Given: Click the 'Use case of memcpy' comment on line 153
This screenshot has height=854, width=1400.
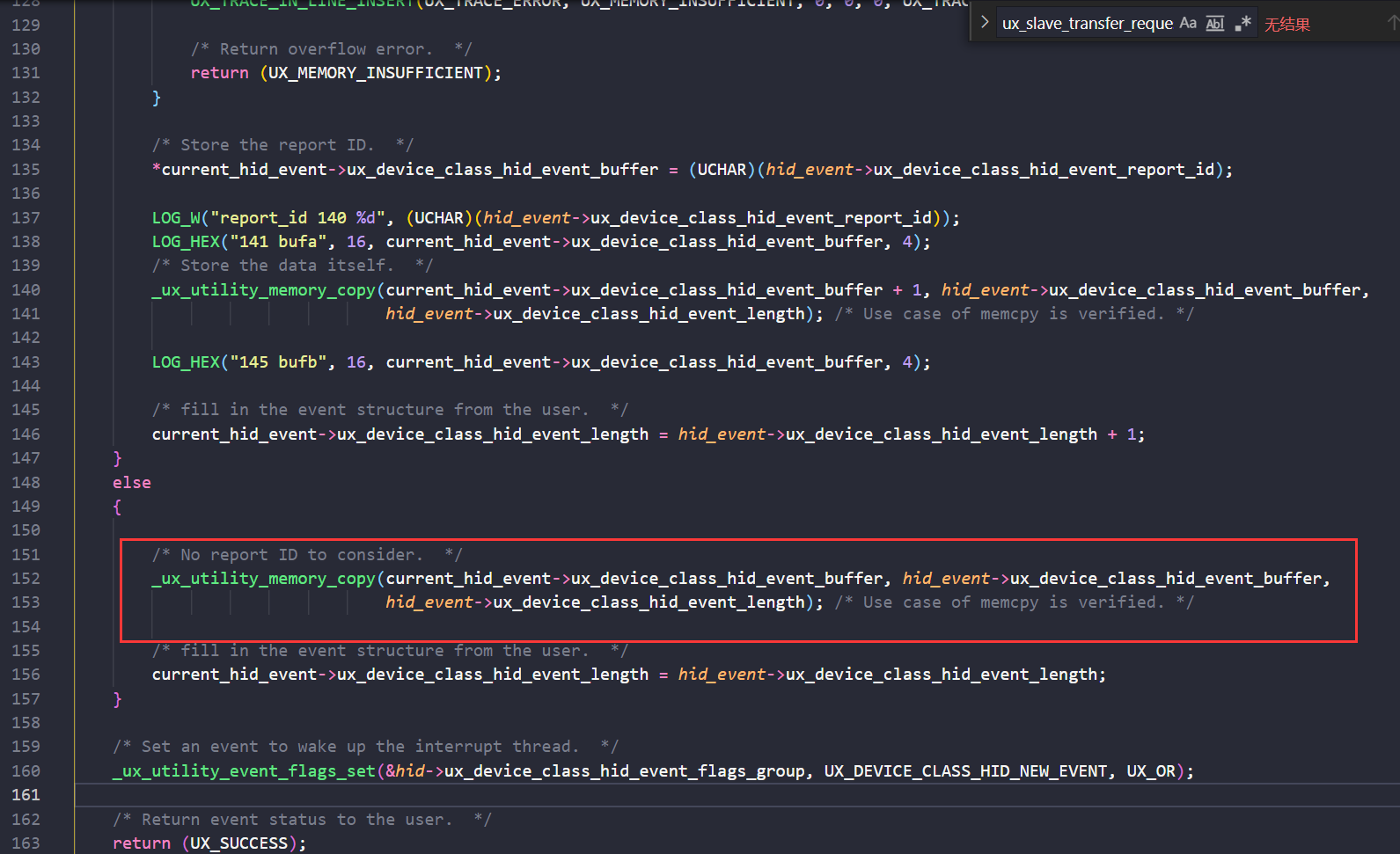Looking at the screenshot, I should pos(1014,602).
